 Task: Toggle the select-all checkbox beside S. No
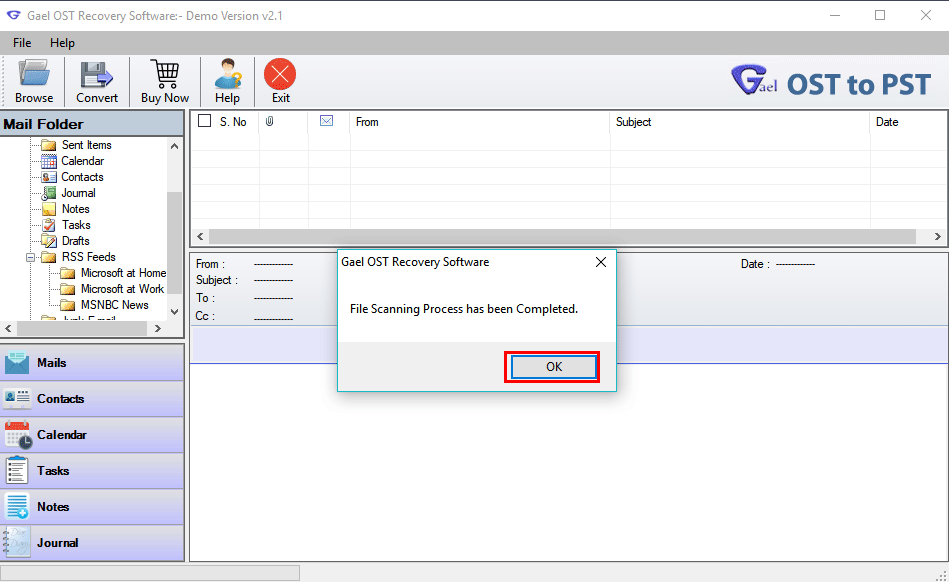205,121
